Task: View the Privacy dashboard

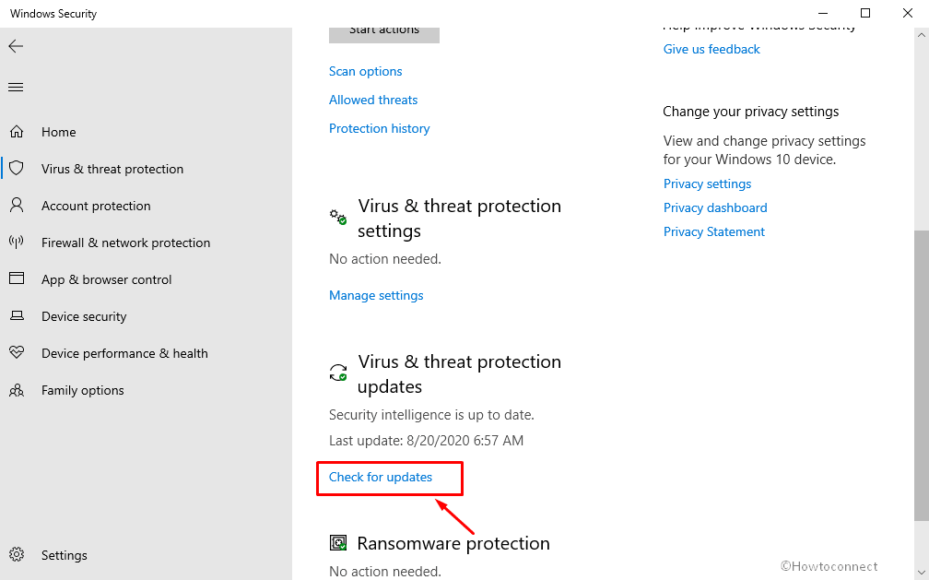Action: pos(715,207)
